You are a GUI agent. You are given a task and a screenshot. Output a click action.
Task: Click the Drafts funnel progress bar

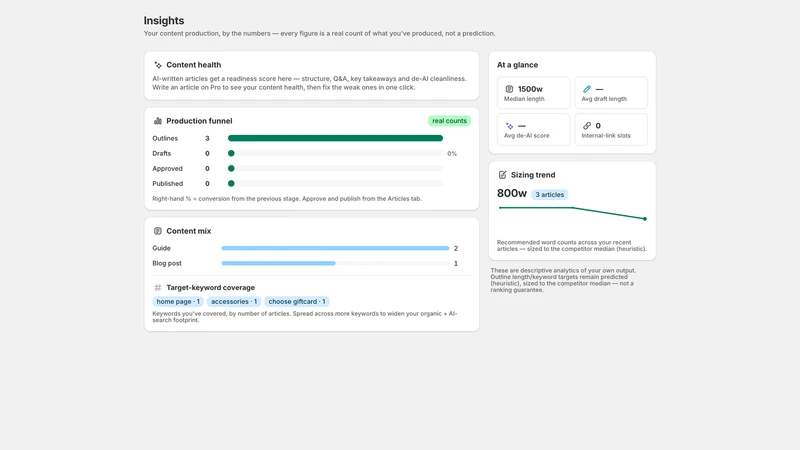point(335,154)
